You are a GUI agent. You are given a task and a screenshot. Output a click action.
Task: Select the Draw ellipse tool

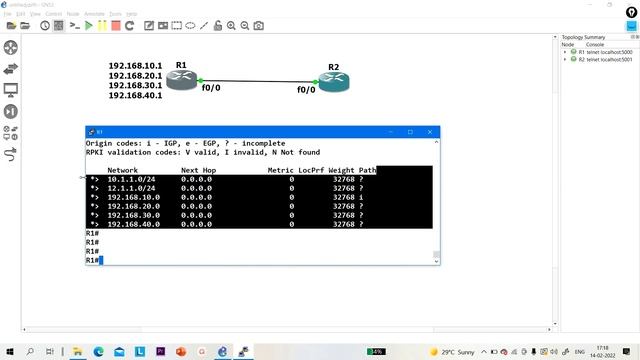click(x=190, y=26)
